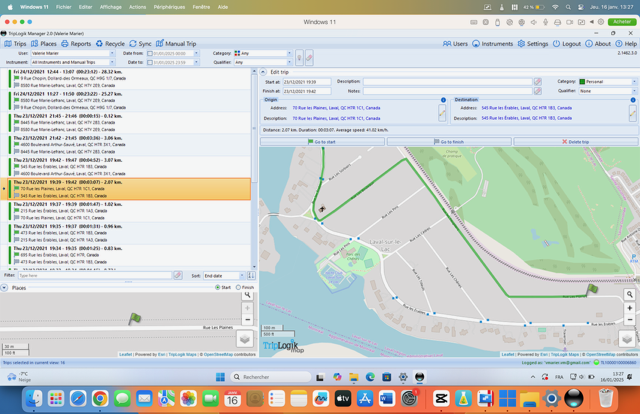Open Recycle in the toolbar
The height and width of the screenshot is (414, 640).
110,44
